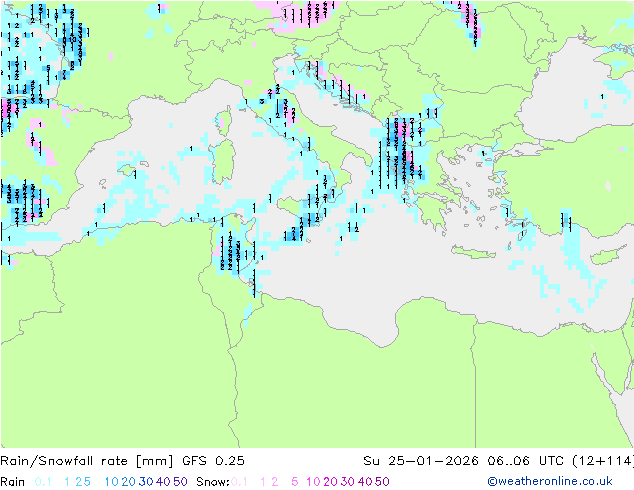Click the island of Sardinia on the map
This screenshot has height=490, width=634.
tap(224, 163)
